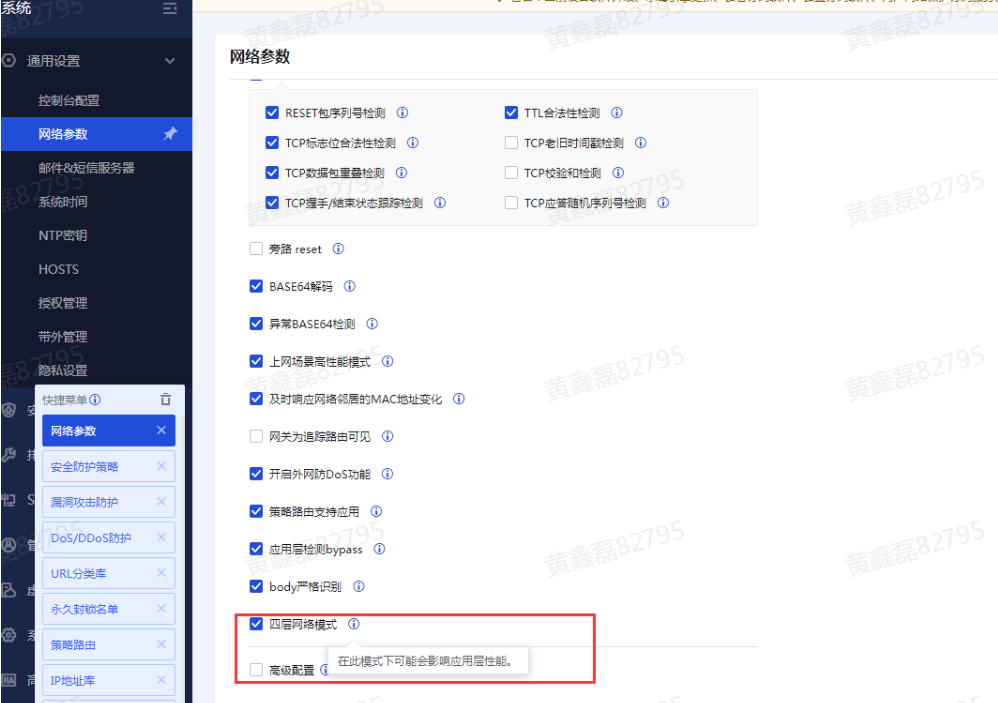Go to 策略路由 quick menu shortcut
This screenshot has width=998, height=703.
[109, 644]
